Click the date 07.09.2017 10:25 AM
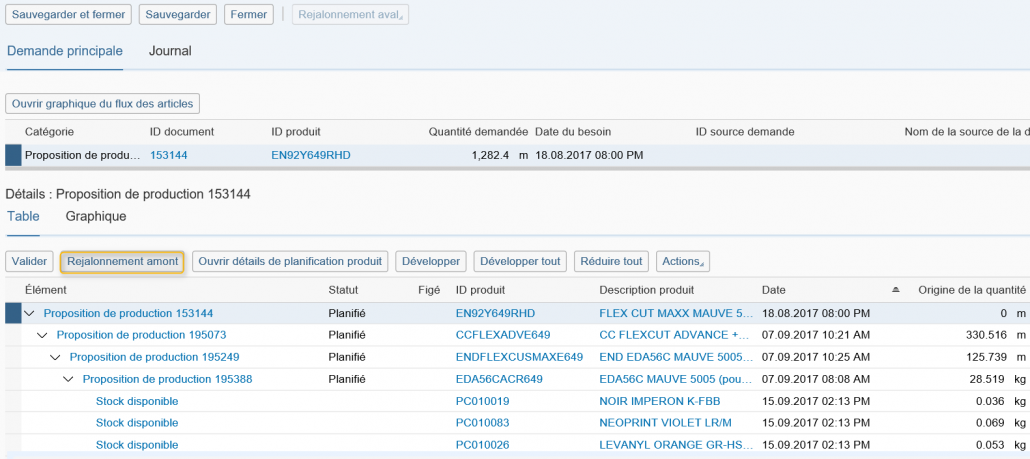Viewport: 1030px width, 459px height. pyautogui.click(x=816, y=357)
